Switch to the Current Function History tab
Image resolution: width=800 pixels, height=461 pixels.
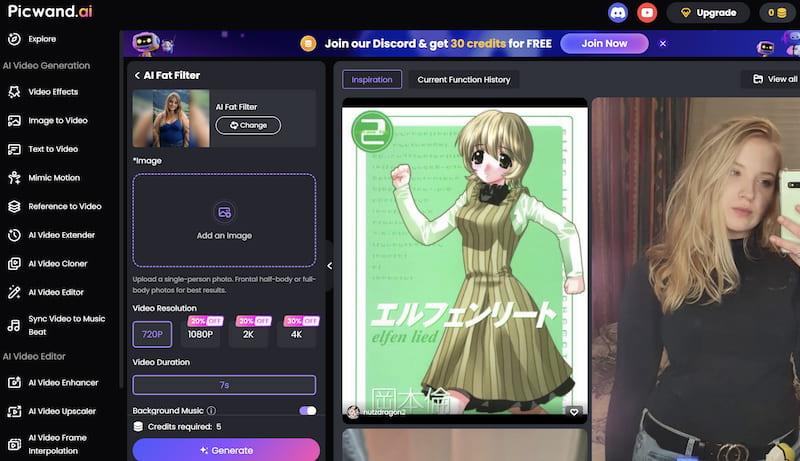[464, 80]
